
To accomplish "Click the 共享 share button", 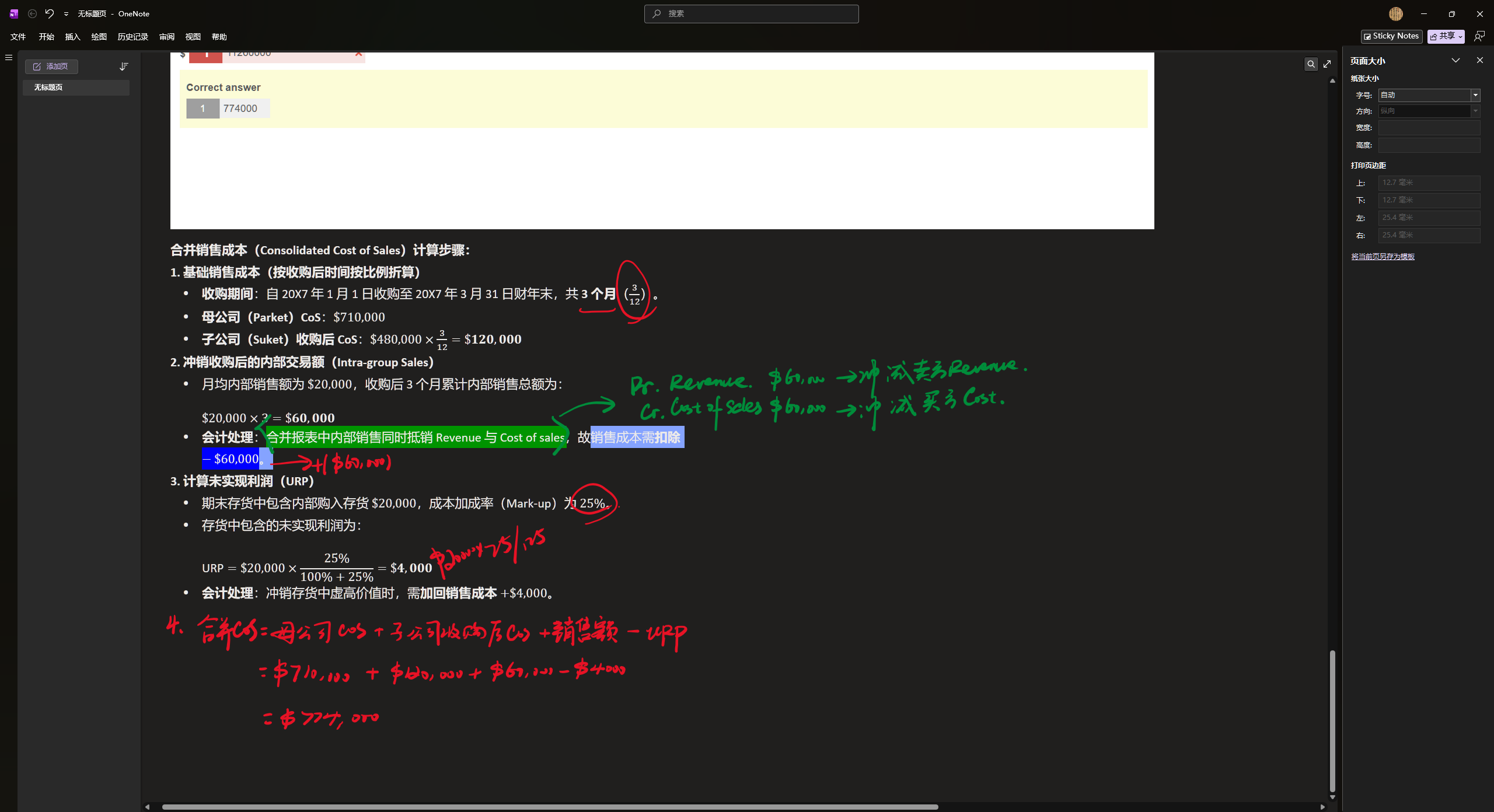I will click(1446, 36).
